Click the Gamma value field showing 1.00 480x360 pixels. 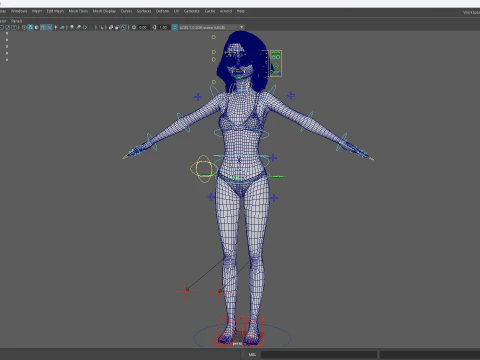point(163,27)
